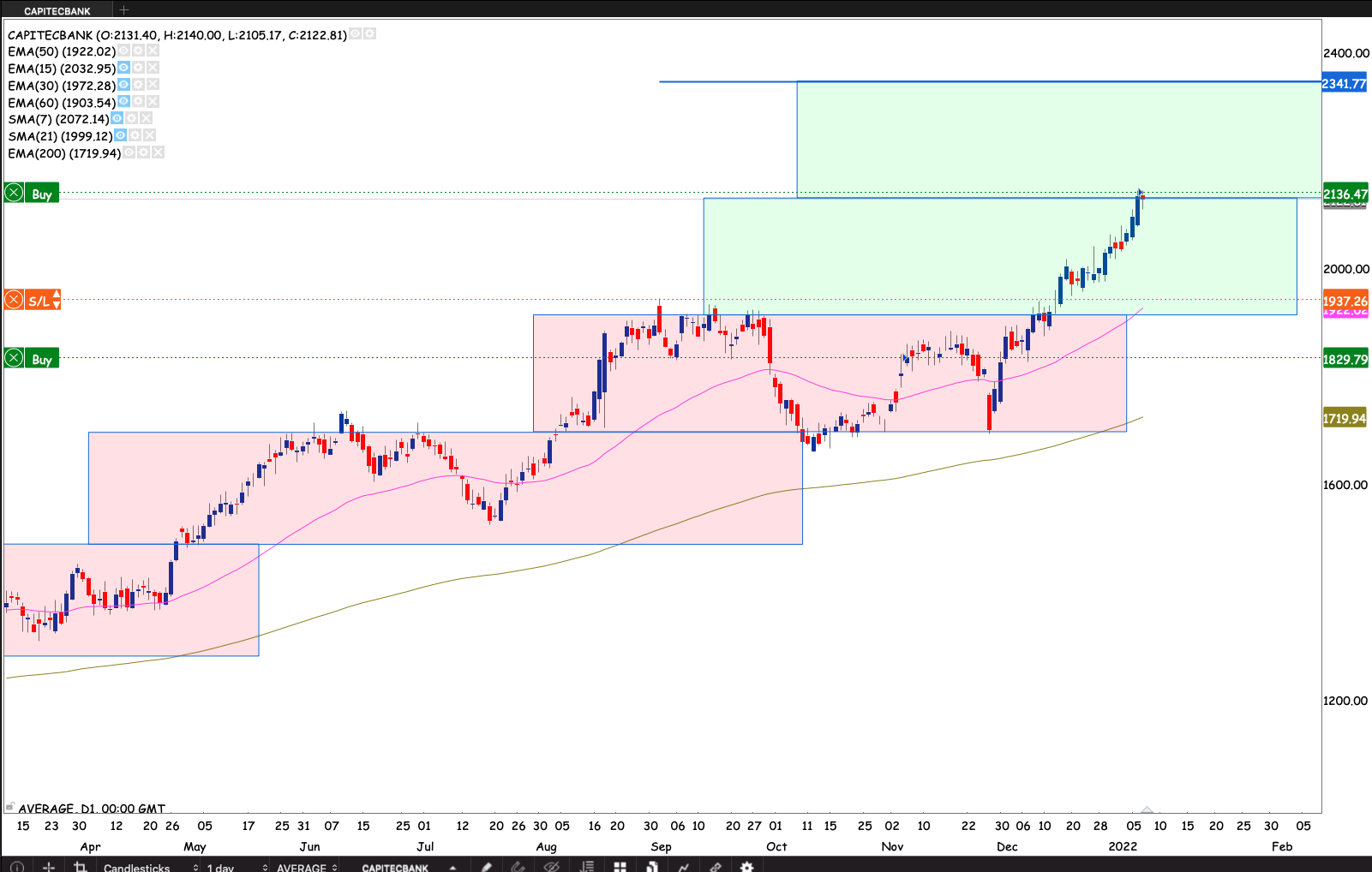Image resolution: width=1372 pixels, height=872 pixels.
Task: Click the Buy label at 2136.47 level
Action: tap(42, 194)
